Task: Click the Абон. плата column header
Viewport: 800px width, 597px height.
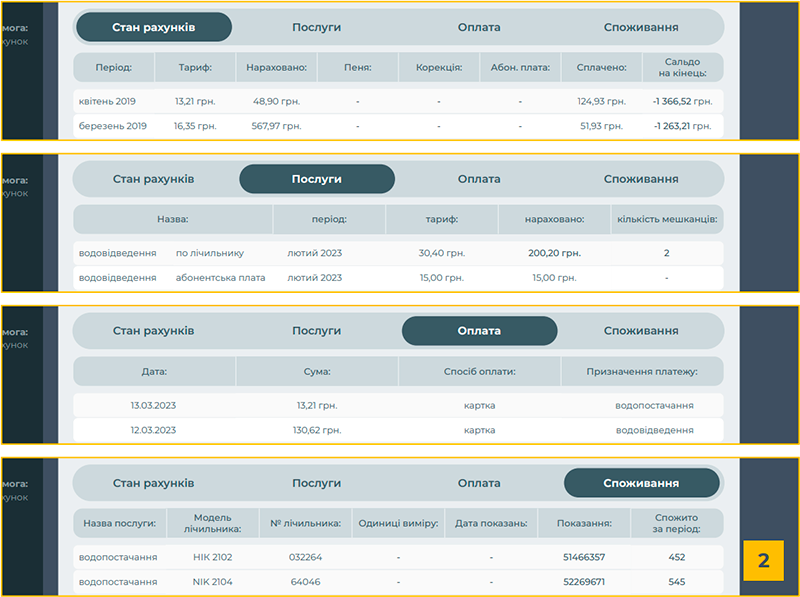Action: pos(520,67)
